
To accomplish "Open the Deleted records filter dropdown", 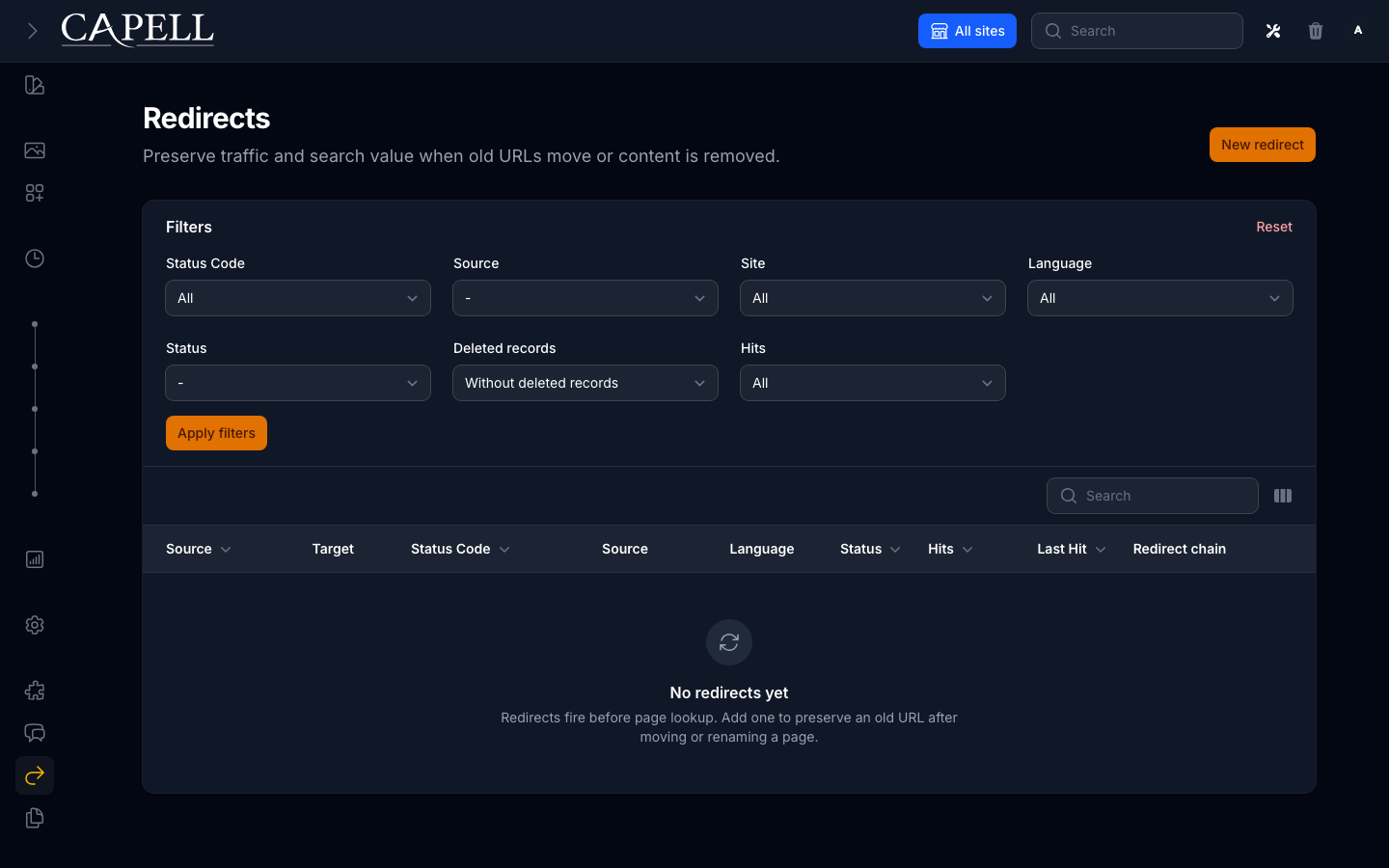I will pyautogui.click(x=586, y=383).
